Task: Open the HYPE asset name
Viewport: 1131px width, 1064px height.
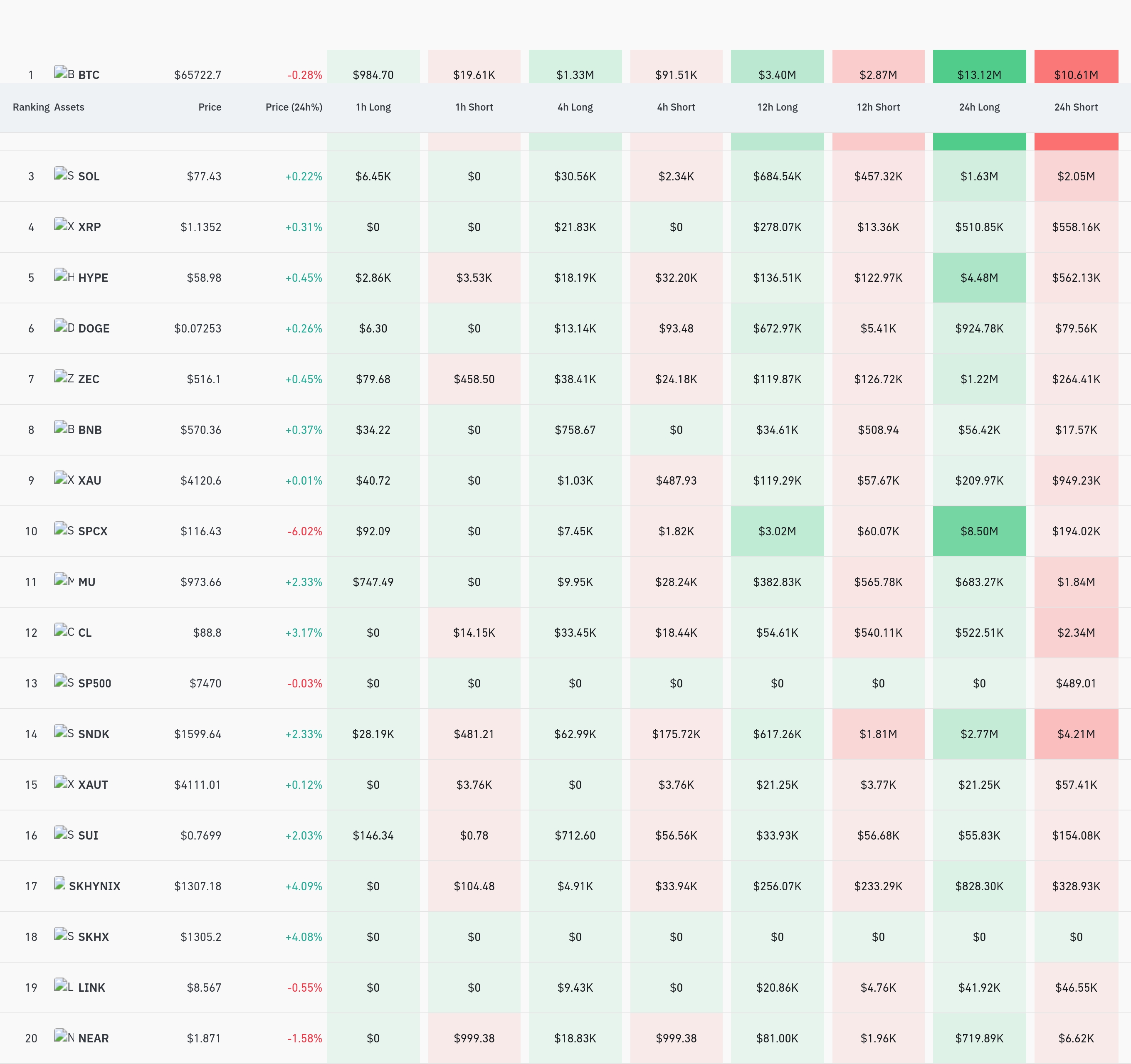Action: click(x=93, y=278)
